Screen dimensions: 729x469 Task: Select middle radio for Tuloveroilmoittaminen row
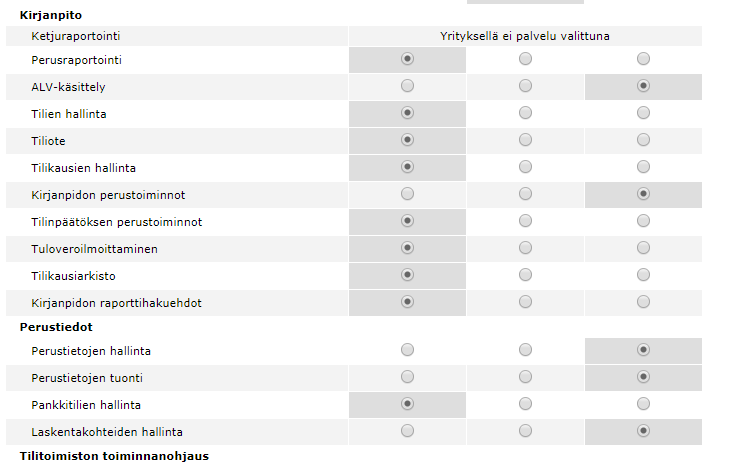point(526,248)
